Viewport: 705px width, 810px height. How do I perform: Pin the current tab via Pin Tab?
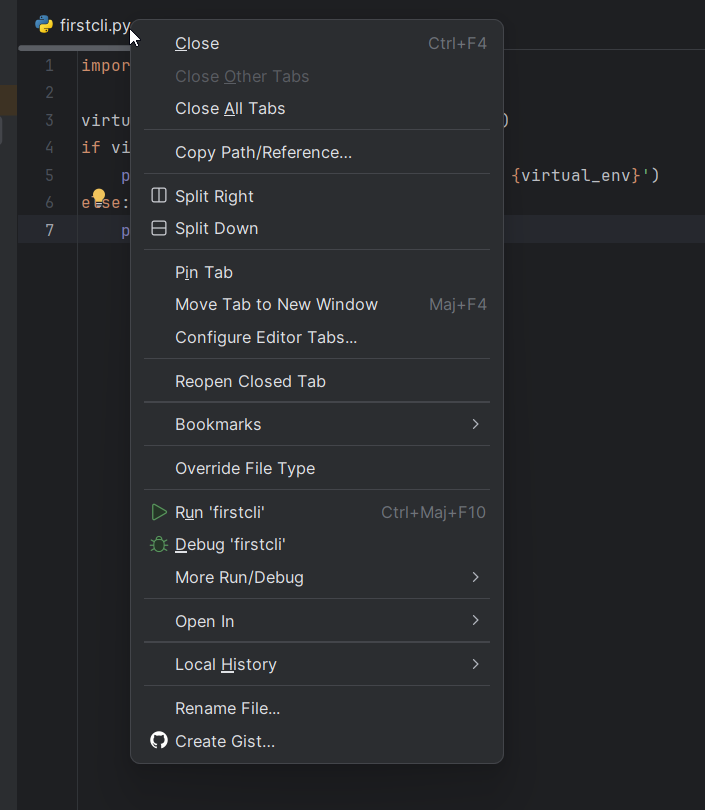coord(204,272)
